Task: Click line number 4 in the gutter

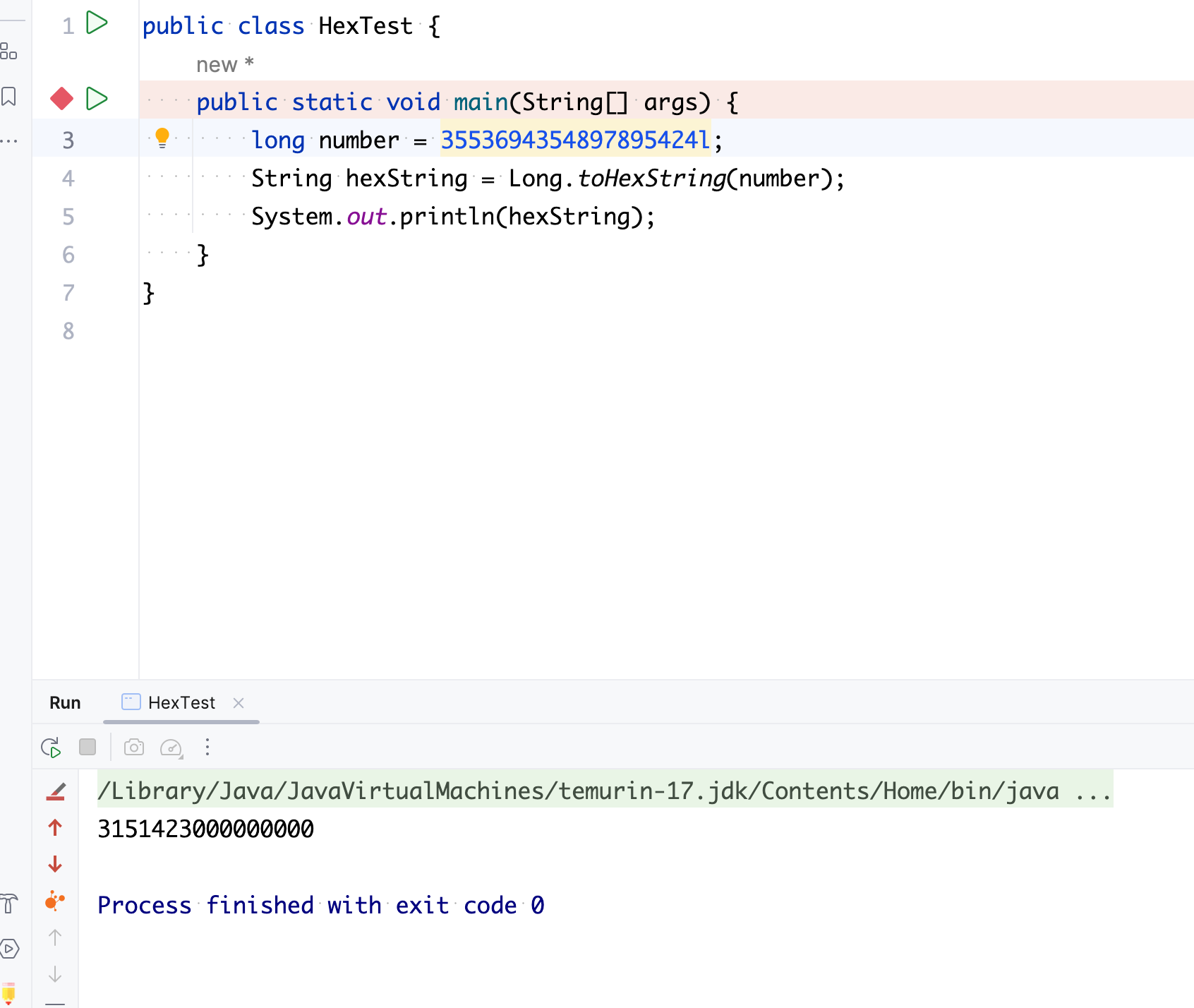Action: coord(68,178)
